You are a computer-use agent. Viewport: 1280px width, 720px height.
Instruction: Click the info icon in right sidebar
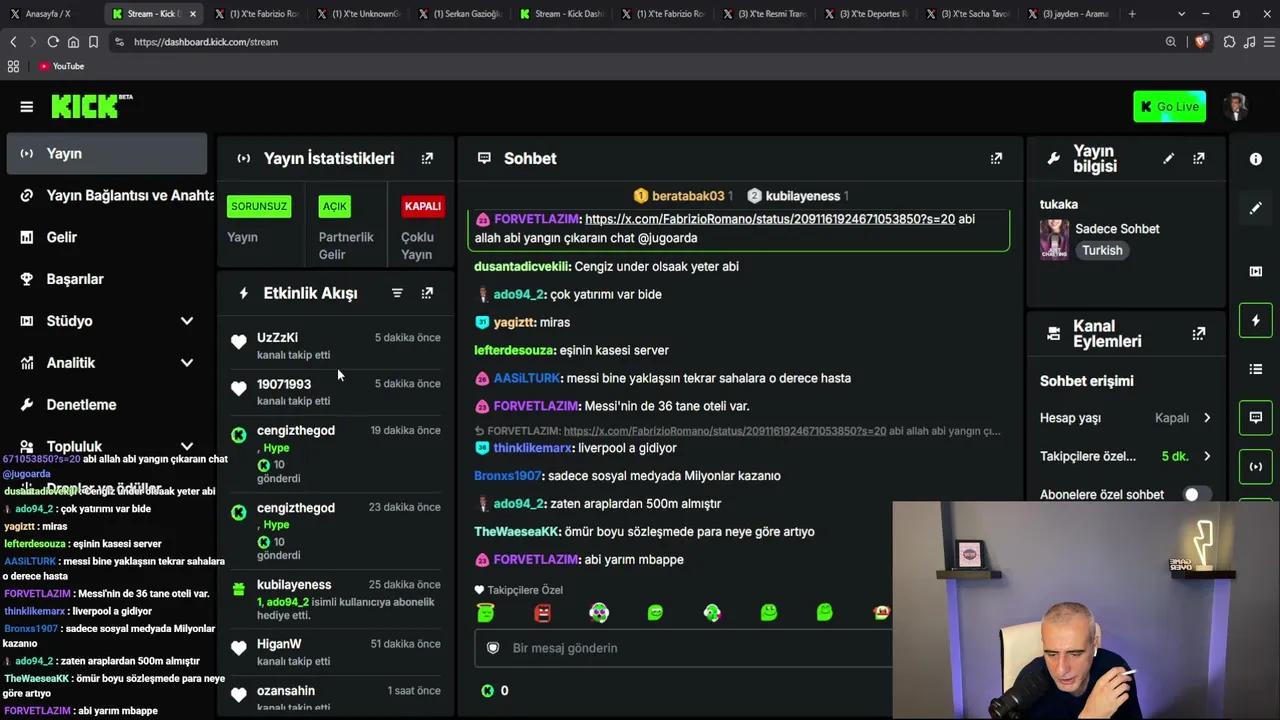1256,159
